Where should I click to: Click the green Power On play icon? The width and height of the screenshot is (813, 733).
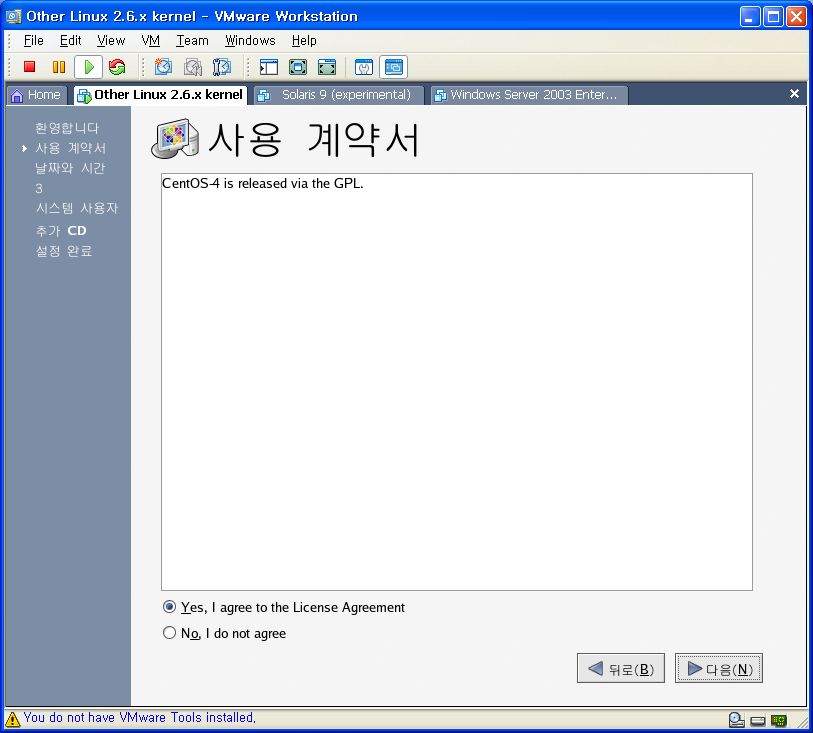pos(88,67)
